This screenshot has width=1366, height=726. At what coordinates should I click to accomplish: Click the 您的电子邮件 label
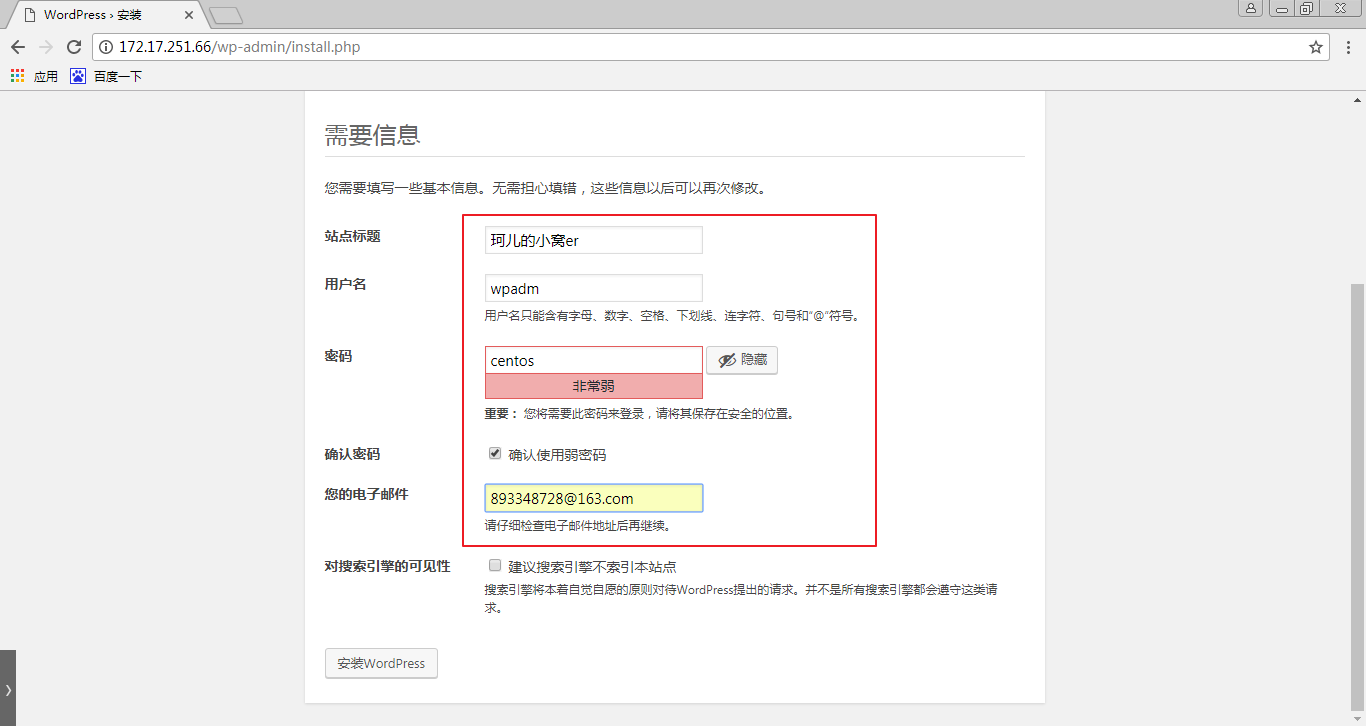(x=366, y=494)
